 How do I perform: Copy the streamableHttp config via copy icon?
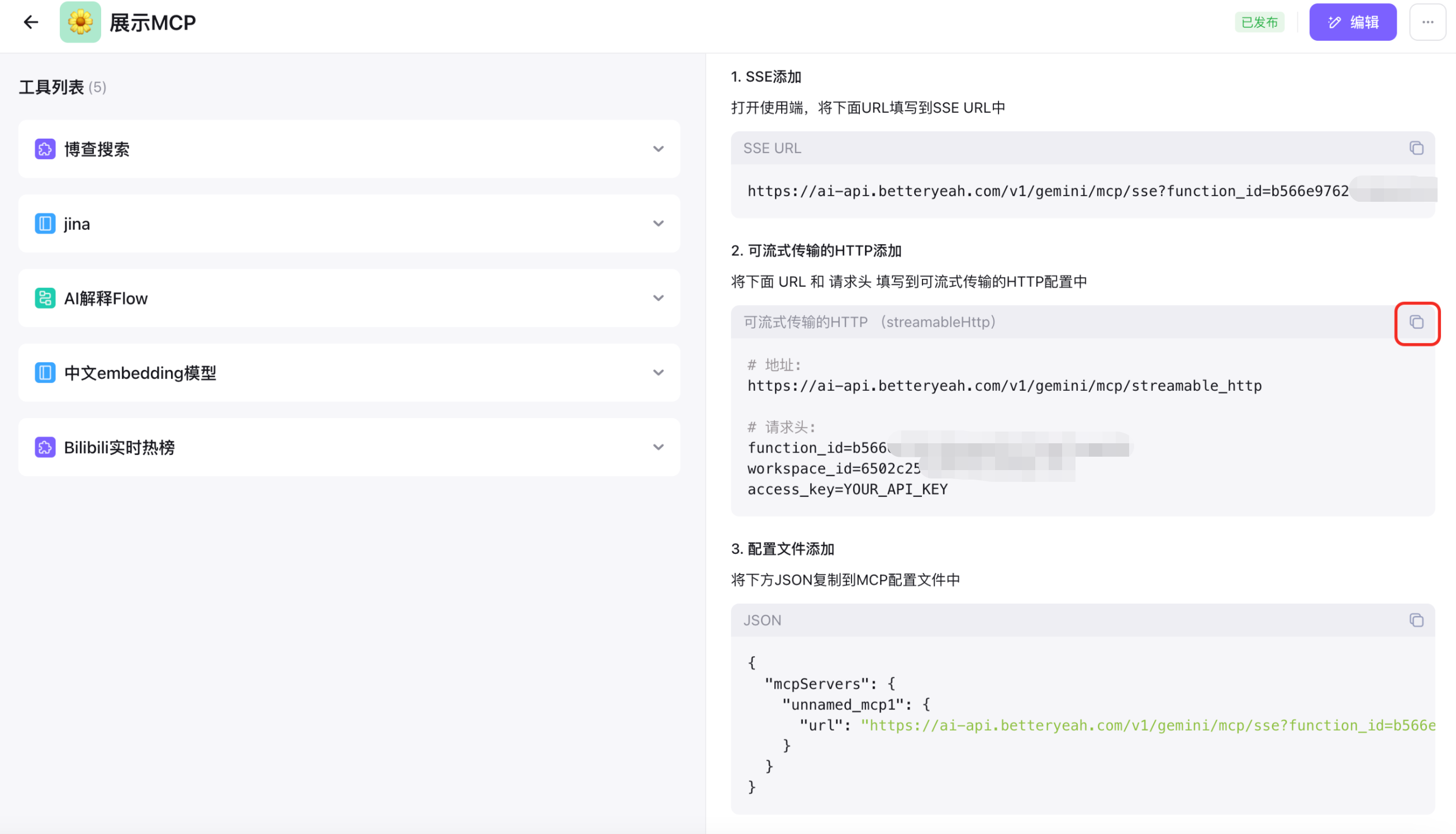coord(1416,323)
